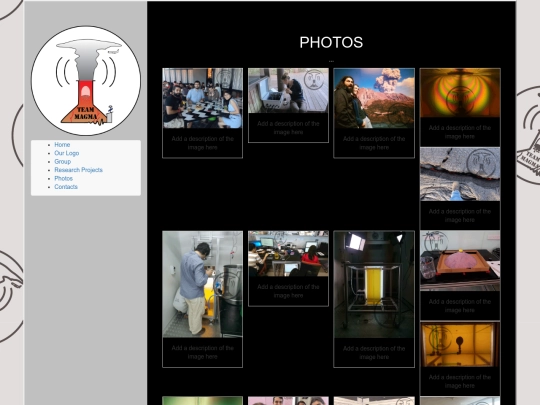Open the Group page link
Viewport: 540px width, 405px height.
click(63, 162)
